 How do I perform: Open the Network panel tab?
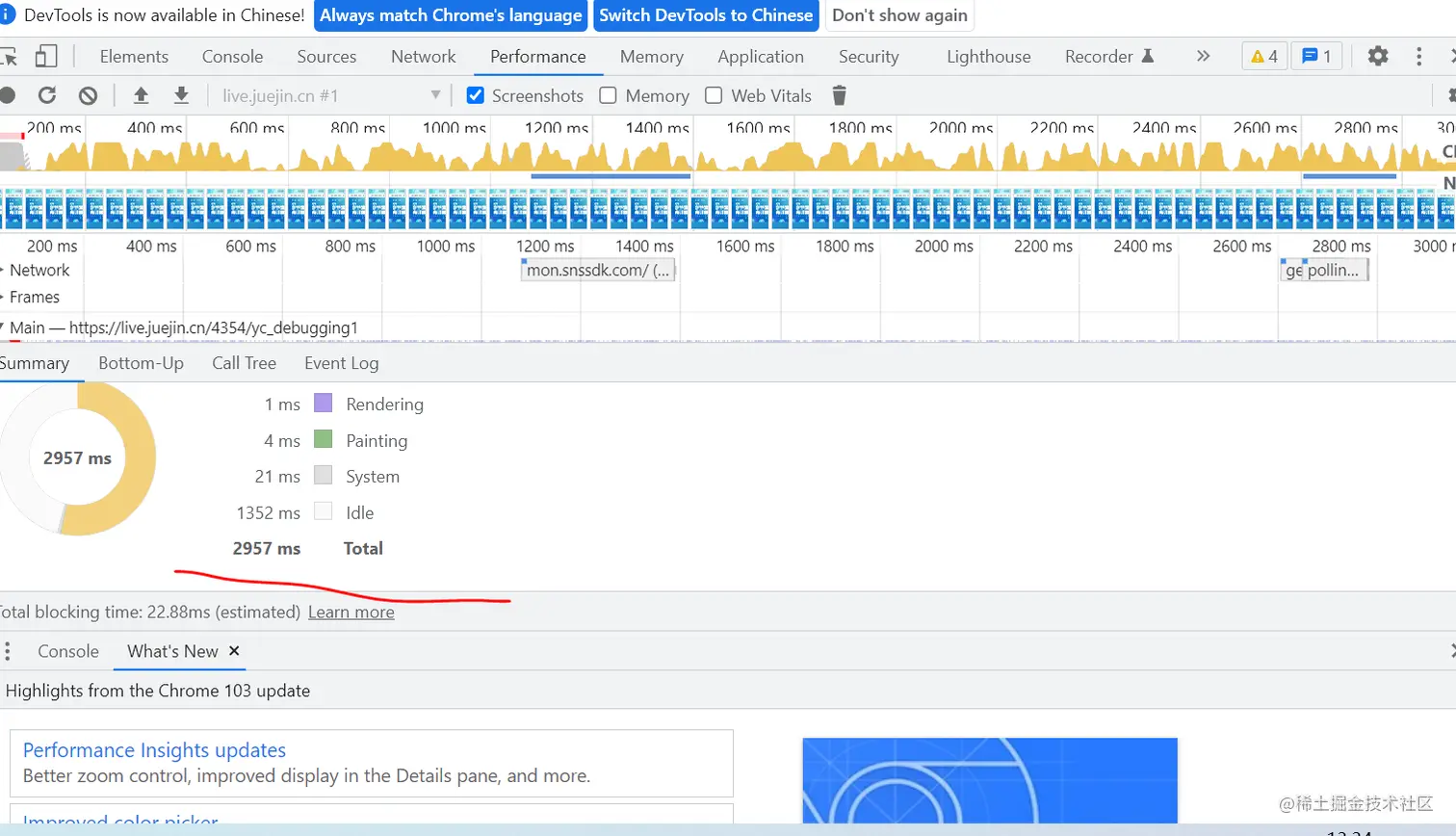click(x=423, y=56)
